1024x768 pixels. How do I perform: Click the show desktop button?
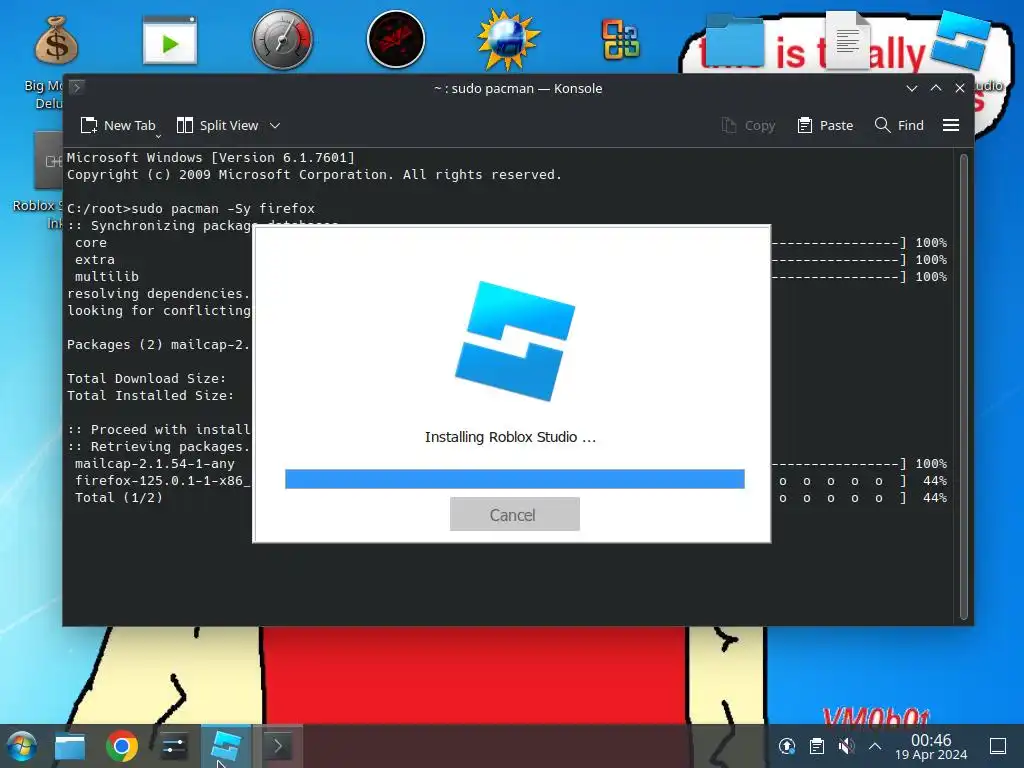[x=998, y=746]
